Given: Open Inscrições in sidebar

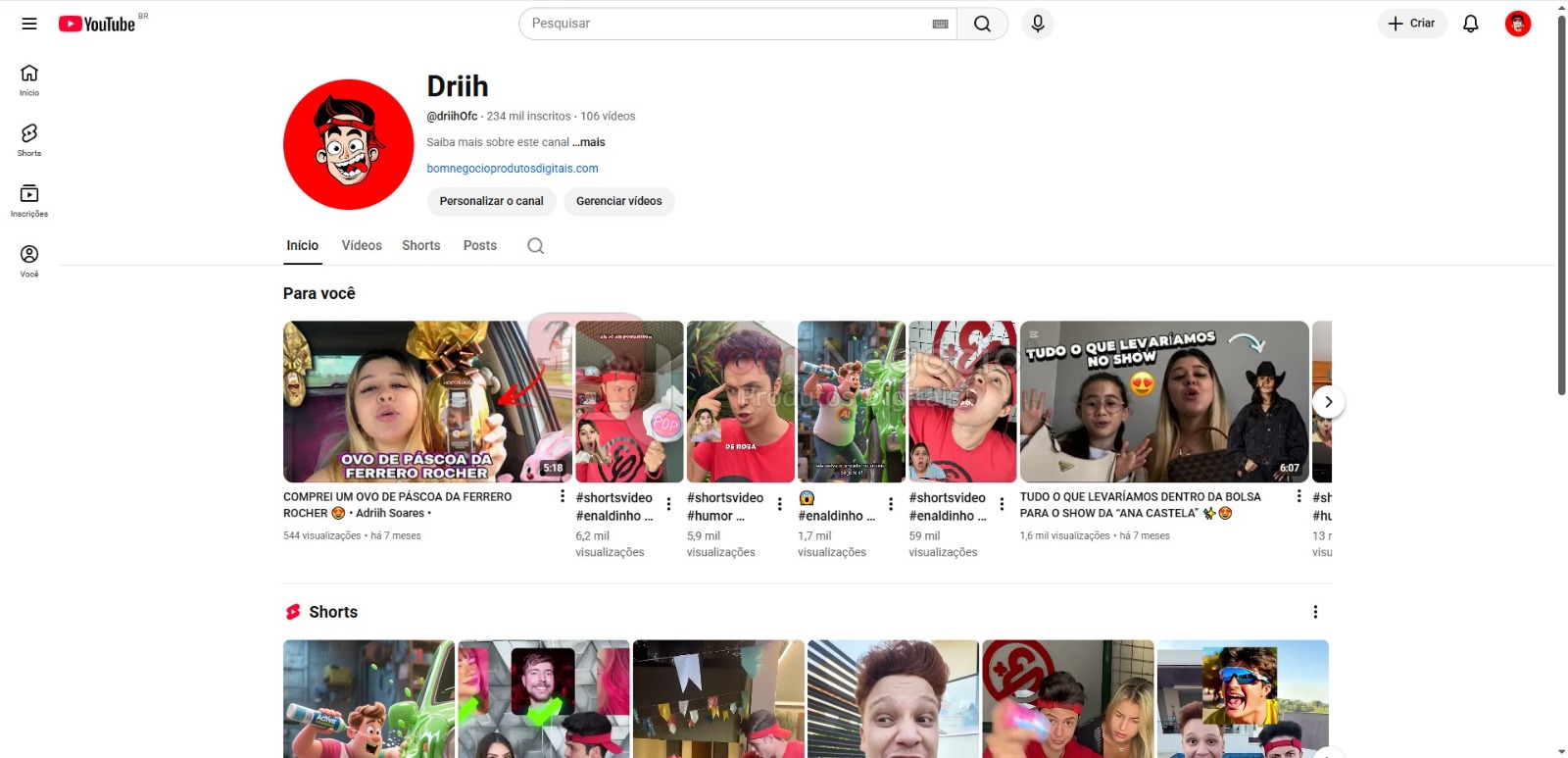Looking at the screenshot, I should pos(29,200).
